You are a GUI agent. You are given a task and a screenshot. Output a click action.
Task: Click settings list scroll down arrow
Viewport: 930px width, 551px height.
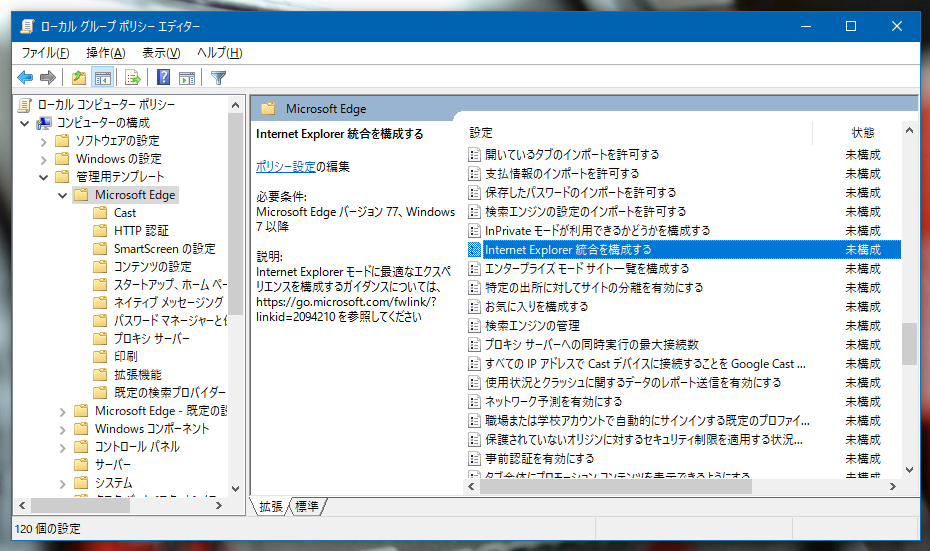[909, 470]
